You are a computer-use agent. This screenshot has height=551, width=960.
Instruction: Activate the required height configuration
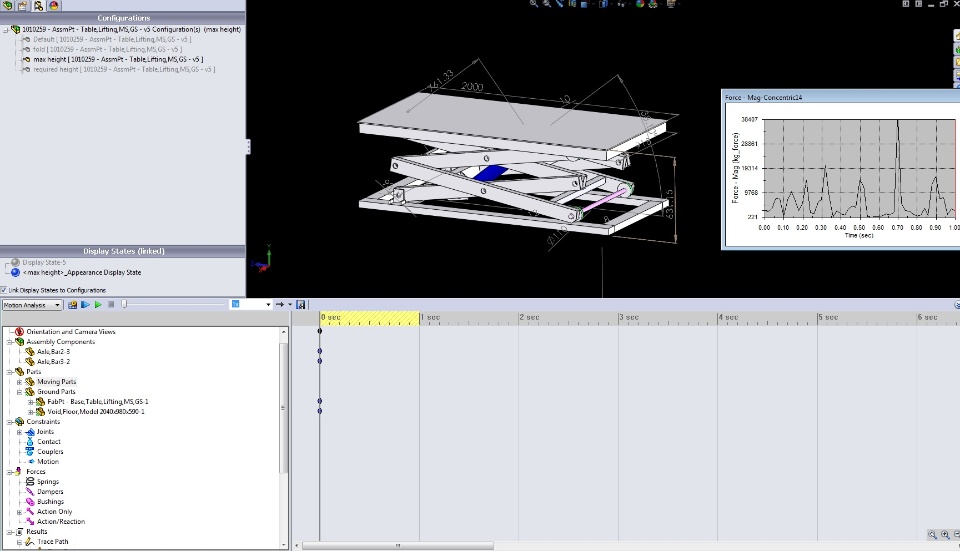click(124, 69)
